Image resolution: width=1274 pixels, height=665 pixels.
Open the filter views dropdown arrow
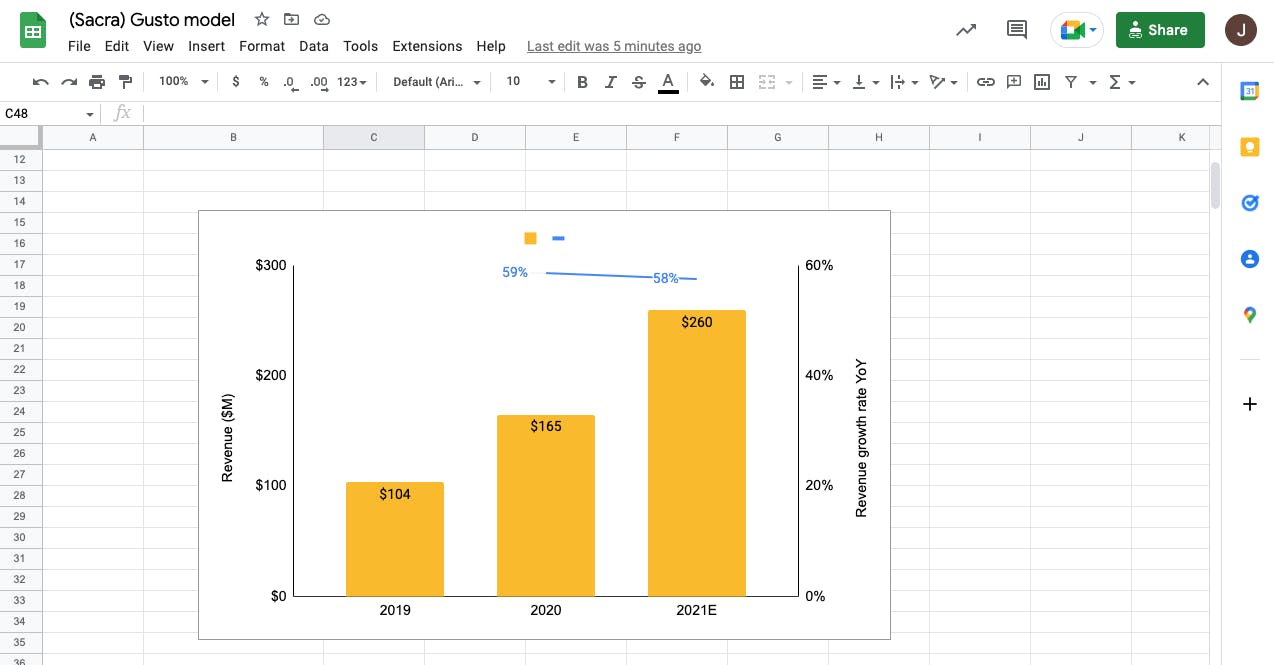click(1093, 82)
